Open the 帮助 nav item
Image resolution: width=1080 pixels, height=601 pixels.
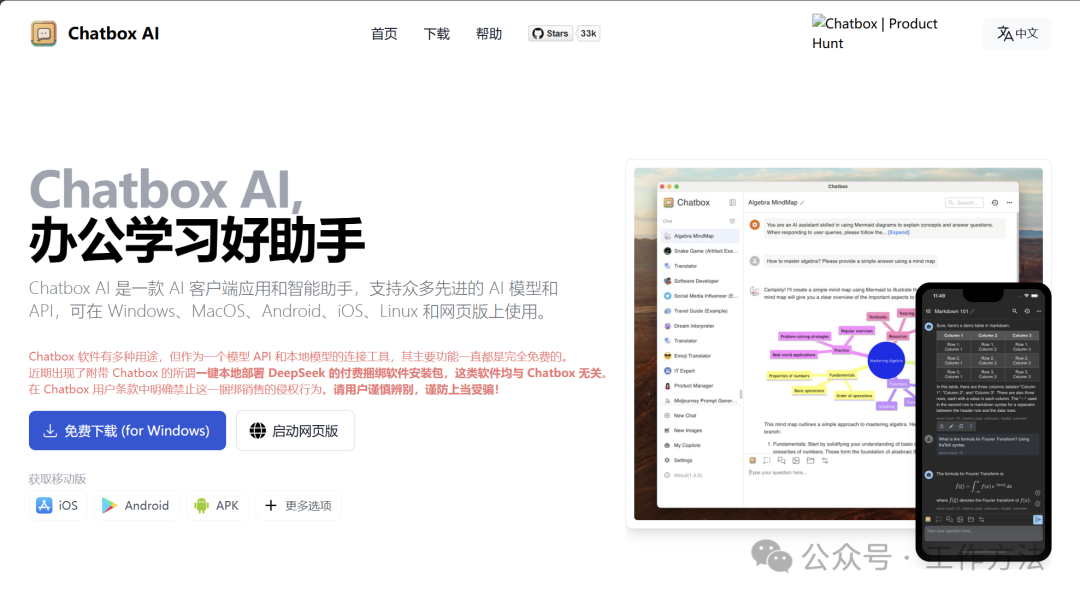(489, 34)
